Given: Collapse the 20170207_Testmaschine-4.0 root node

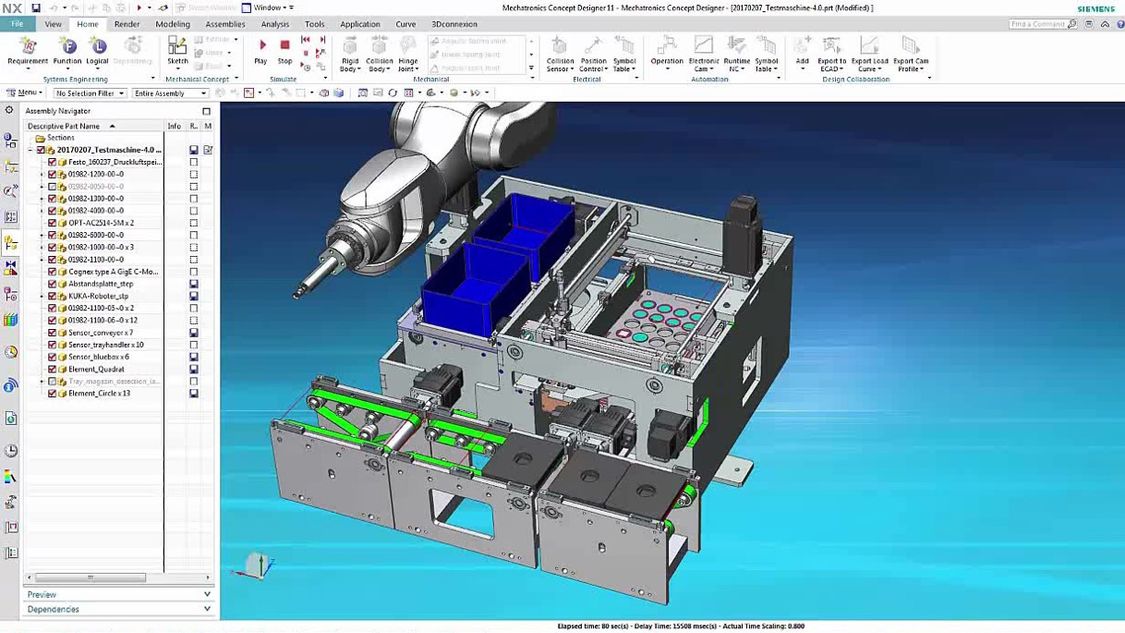Looking at the screenshot, I should coord(30,150).
